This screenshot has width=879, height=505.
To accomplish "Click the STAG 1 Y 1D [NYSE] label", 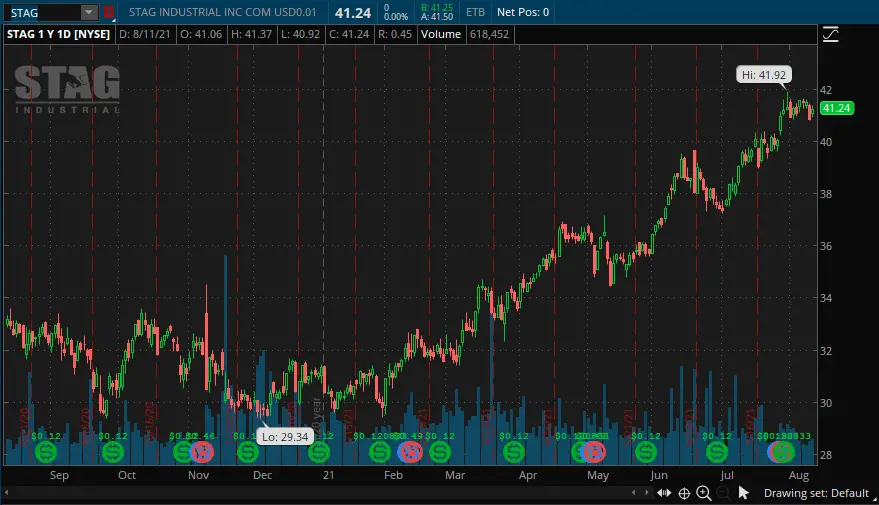I will (58, 34).
